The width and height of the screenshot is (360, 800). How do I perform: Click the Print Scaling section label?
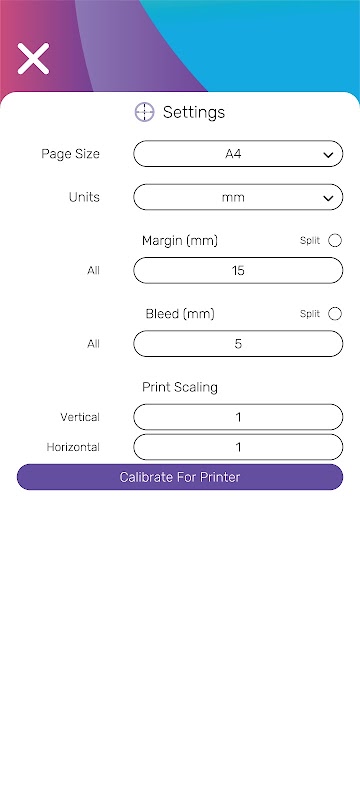point(180,387)
